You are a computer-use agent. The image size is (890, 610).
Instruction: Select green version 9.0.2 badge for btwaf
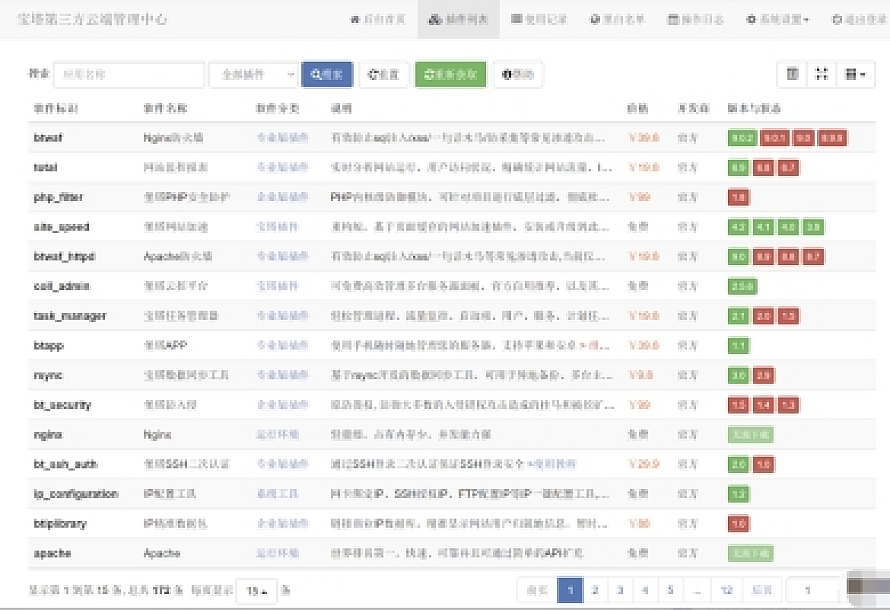[742, 139]
